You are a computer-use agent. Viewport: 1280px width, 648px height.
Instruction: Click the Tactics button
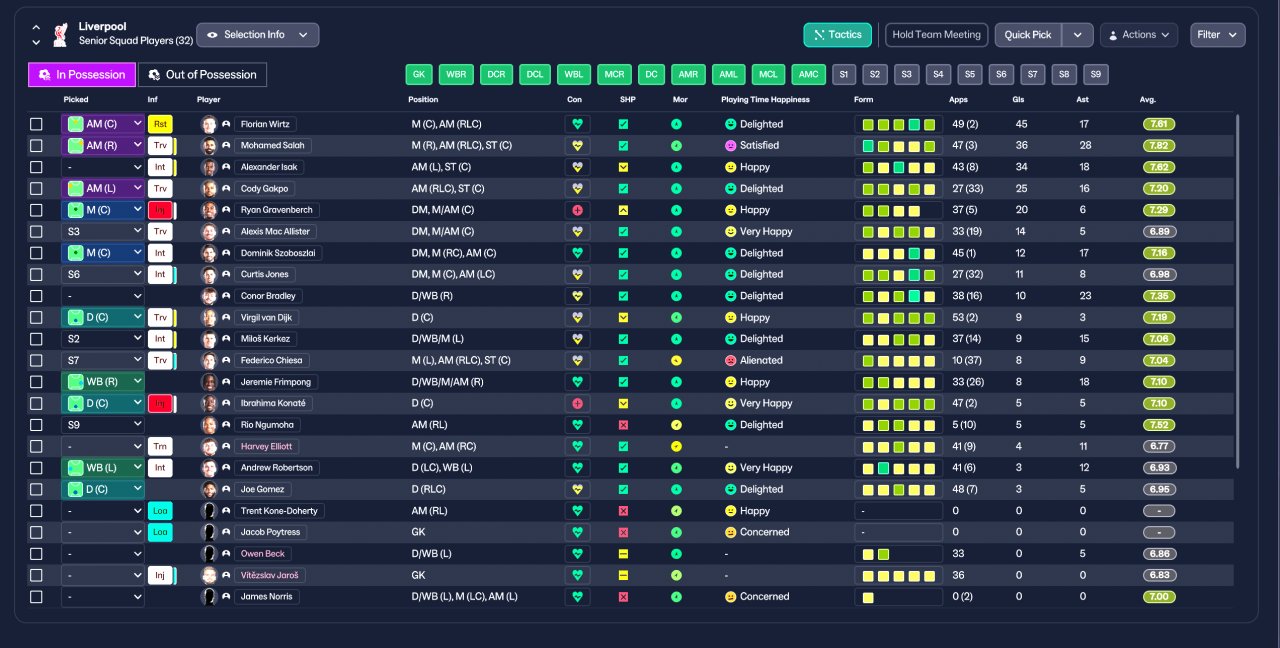click(x=838, y=35)
